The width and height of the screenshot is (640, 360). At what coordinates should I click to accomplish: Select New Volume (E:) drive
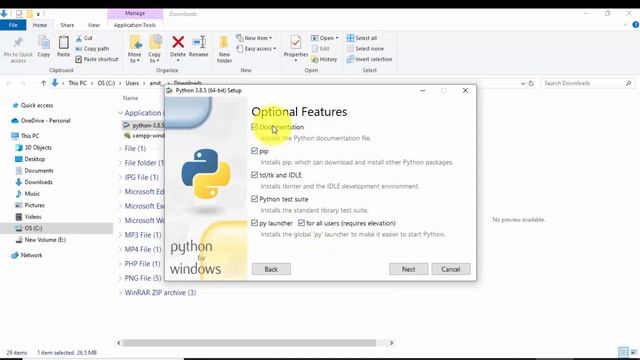click(x=40, y=240)
